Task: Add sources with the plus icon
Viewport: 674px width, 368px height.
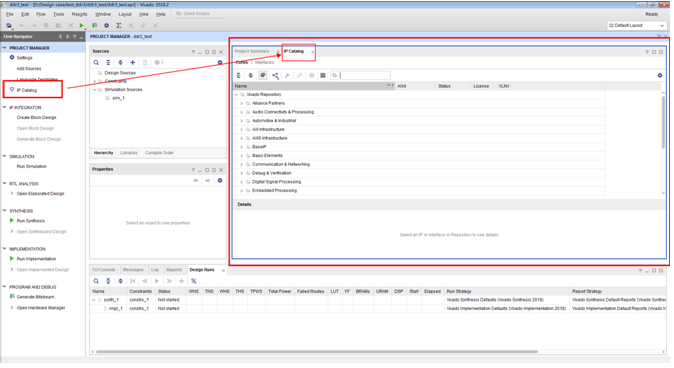Action: (x=132, y=63)
